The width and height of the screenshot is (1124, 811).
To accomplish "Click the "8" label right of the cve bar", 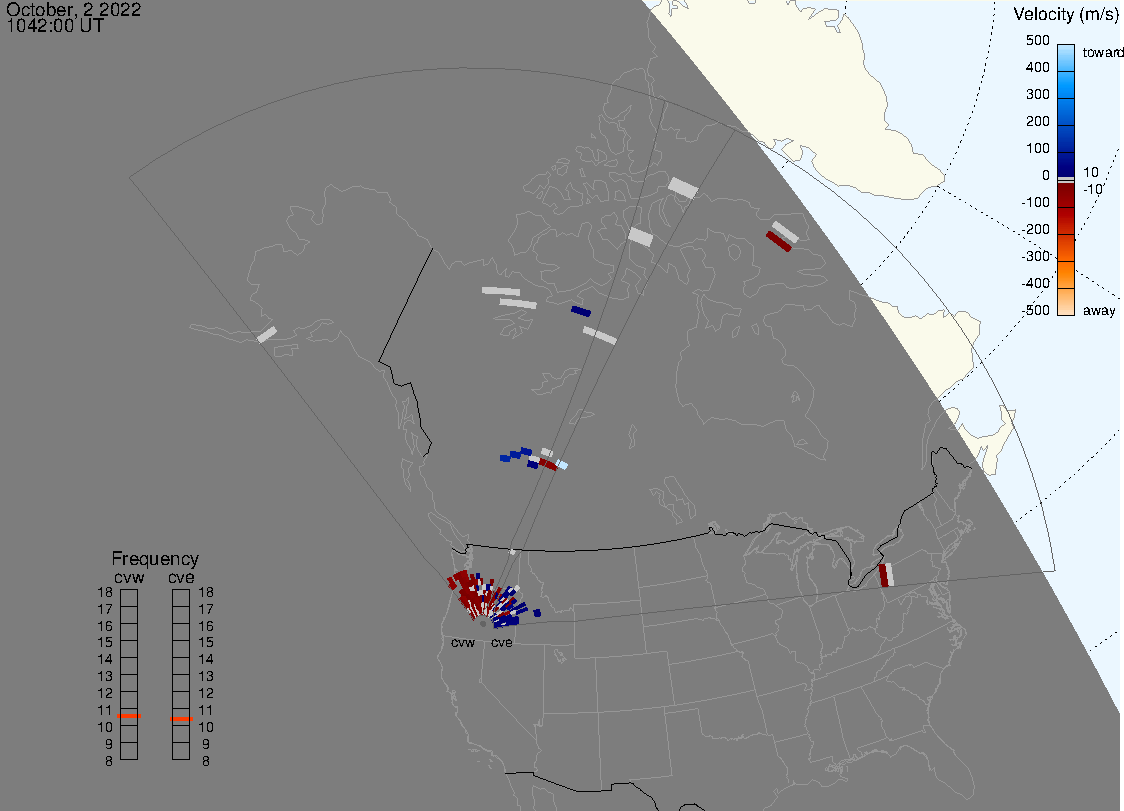I will [x=206, y=761].
